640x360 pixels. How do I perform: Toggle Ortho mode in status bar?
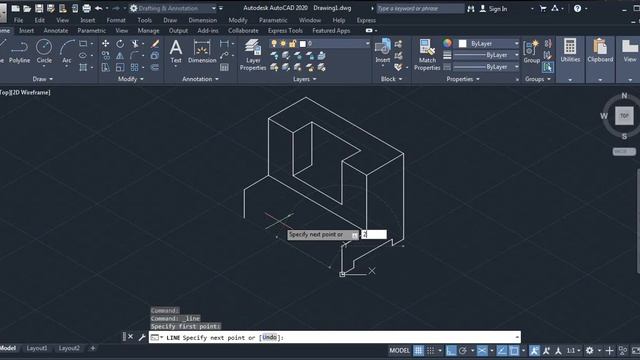pyautogui.click(x=451, y=350)
